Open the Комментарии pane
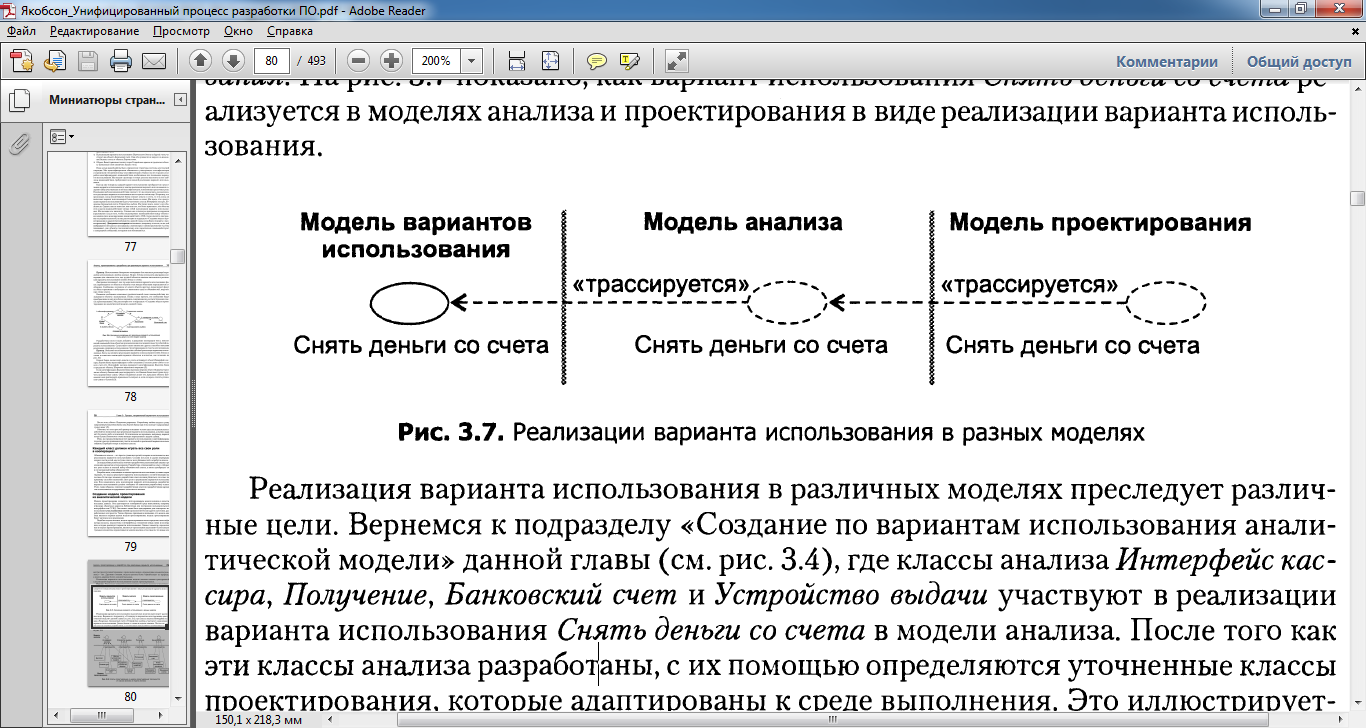The height and width of the screenshot is (728, 1366). point(1167,60)
